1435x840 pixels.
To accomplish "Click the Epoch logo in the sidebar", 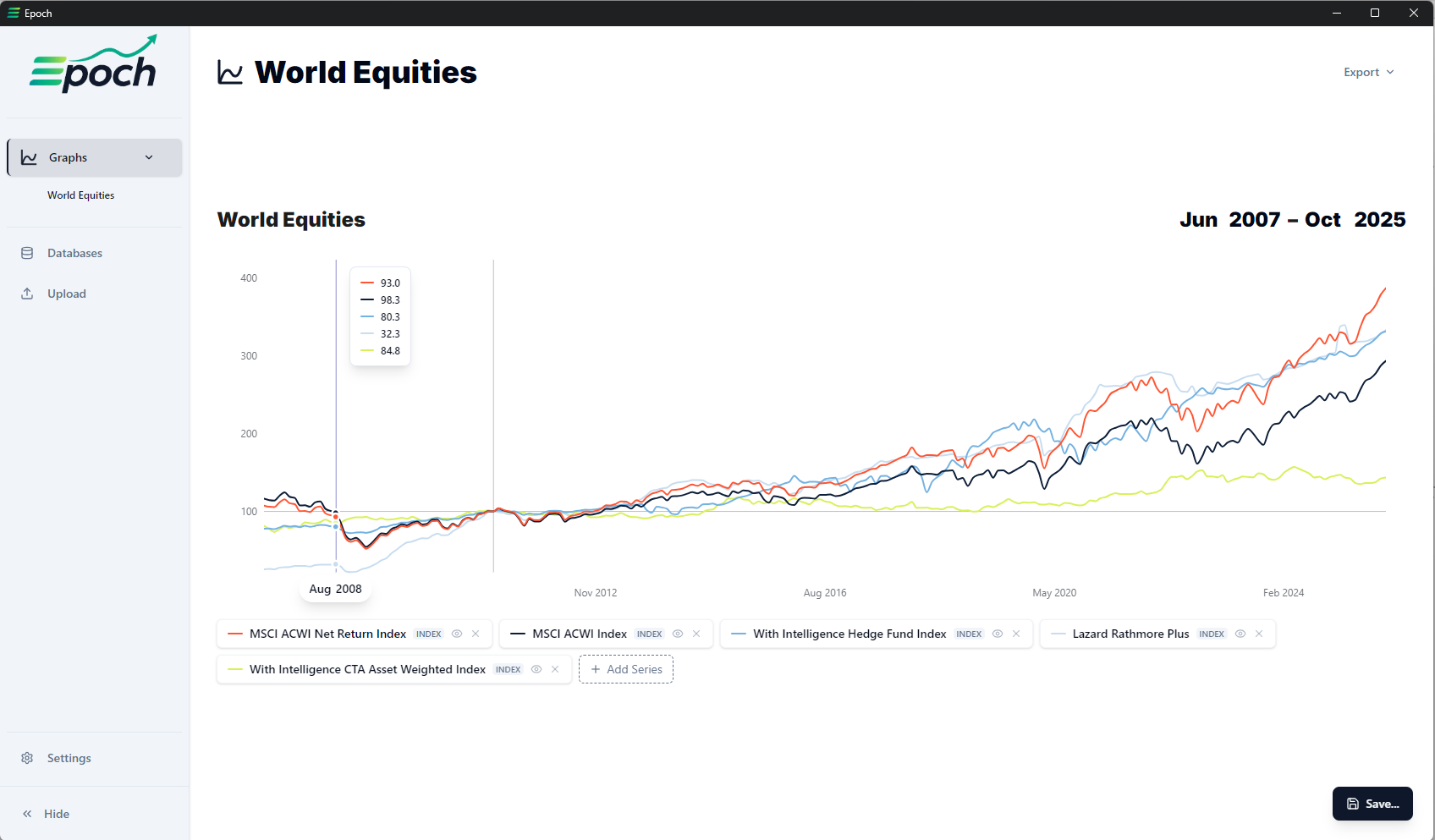I will 93,64.
